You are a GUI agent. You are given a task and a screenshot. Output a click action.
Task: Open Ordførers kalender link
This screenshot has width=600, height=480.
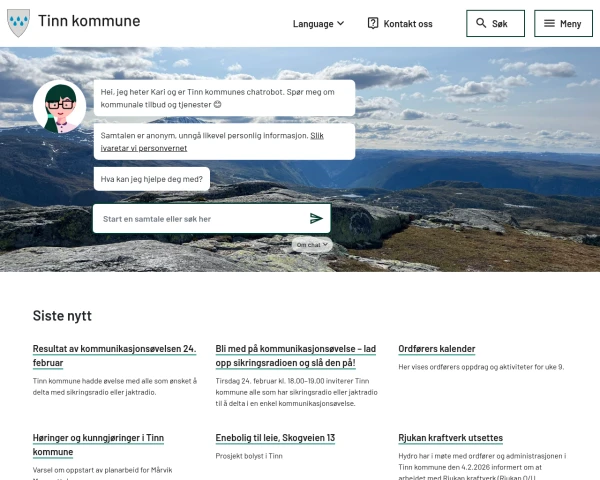pos(437,349)
